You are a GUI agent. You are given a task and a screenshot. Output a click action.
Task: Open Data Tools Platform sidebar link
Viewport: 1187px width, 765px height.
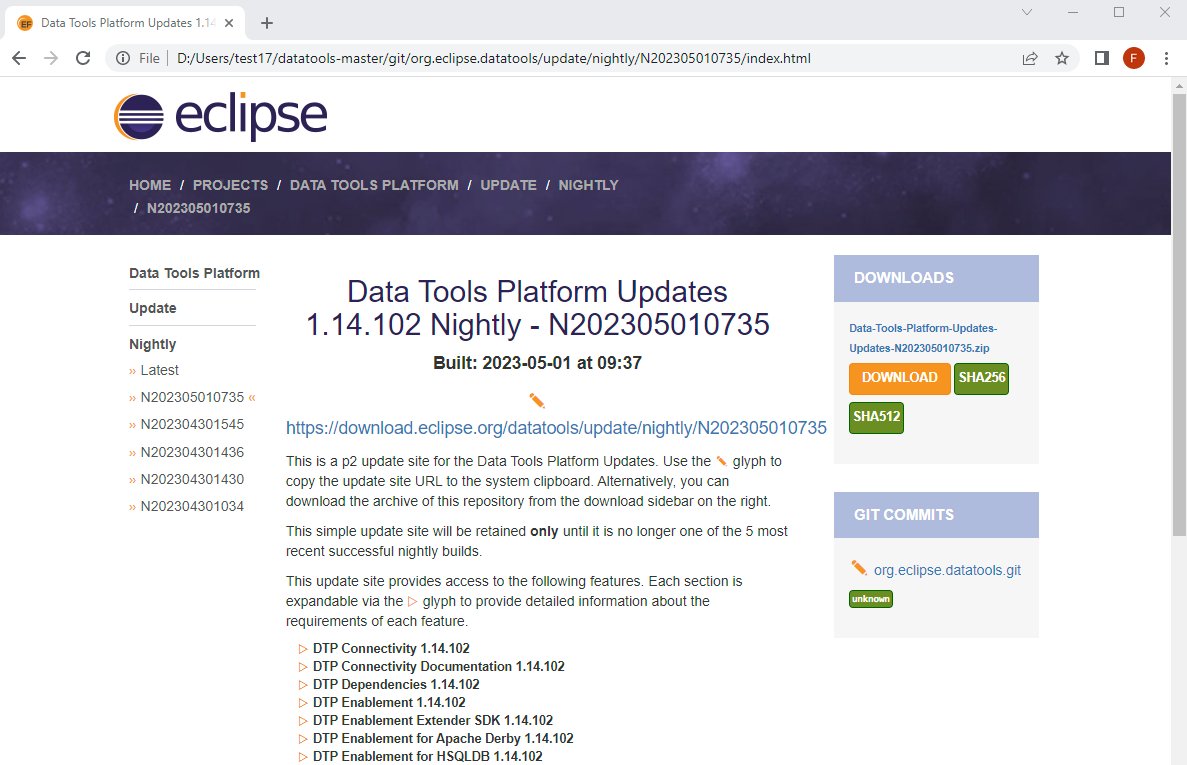[x=195, y=273]
